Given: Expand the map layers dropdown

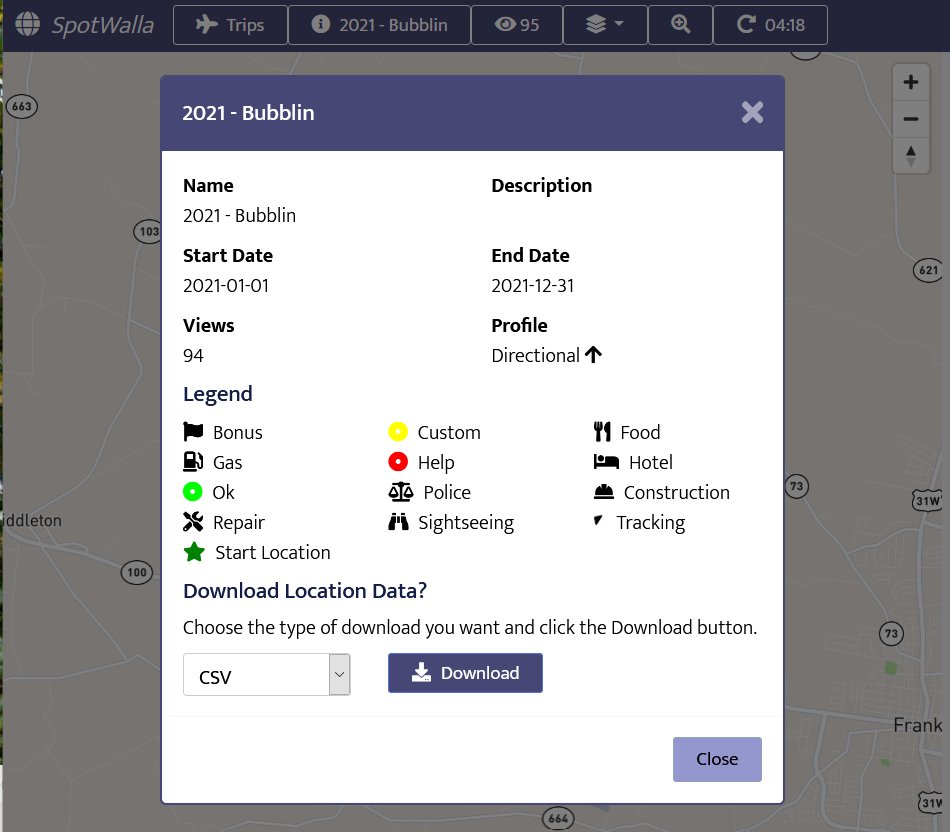Looking at the screenshot, I should coord(604,25).
